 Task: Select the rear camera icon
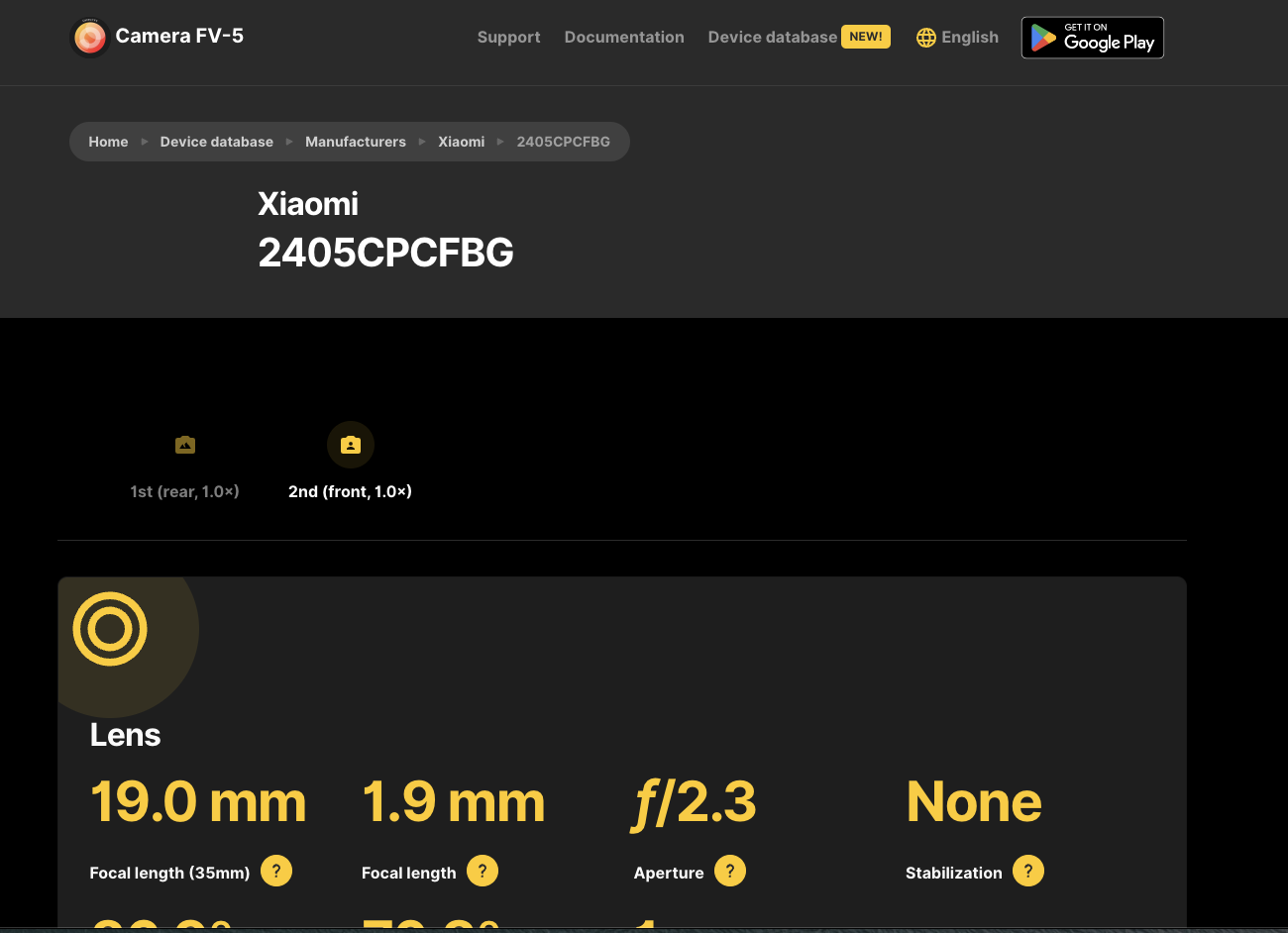click(x=185, y=445)
